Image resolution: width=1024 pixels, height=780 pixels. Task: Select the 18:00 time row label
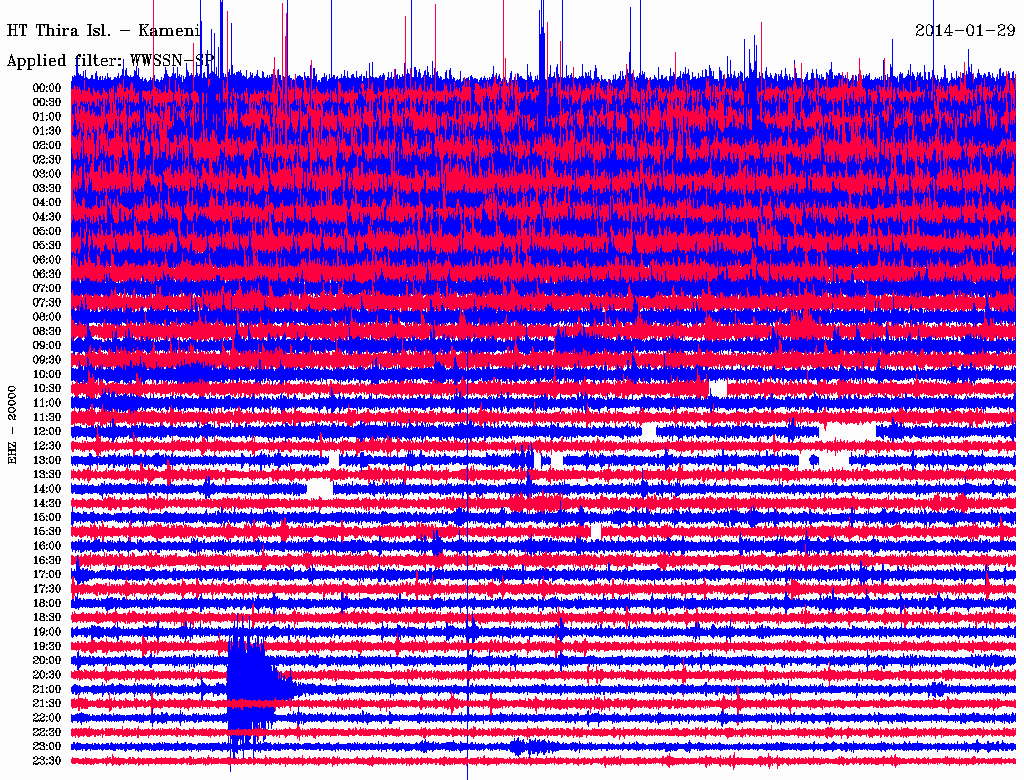47,603
